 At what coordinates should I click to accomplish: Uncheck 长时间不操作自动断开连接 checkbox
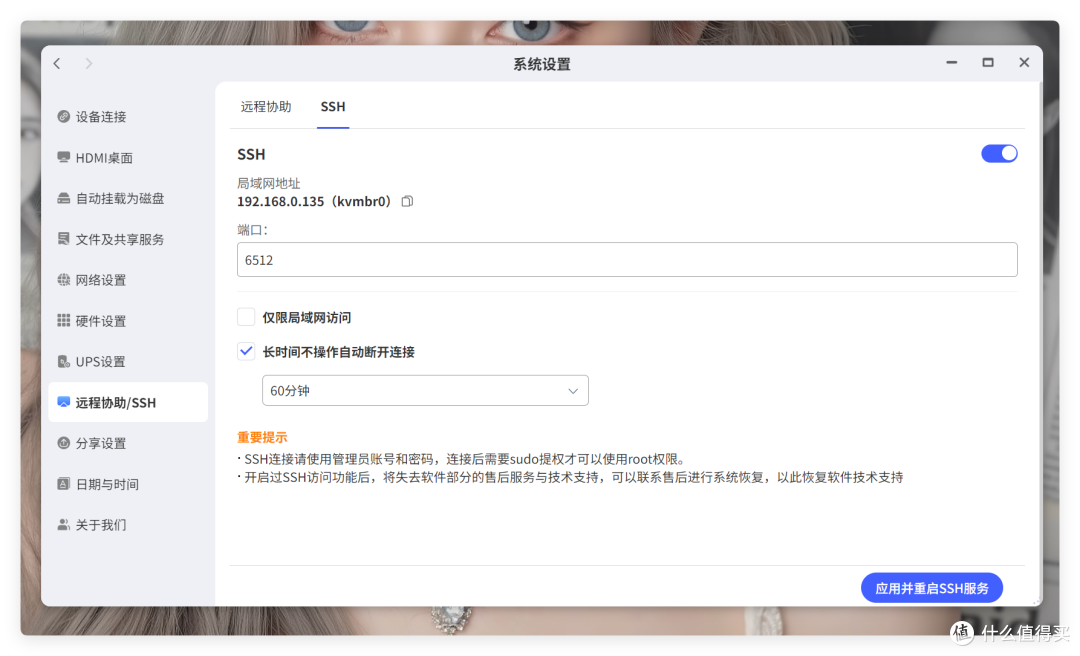pyautogui.click(x=246, y=351)
